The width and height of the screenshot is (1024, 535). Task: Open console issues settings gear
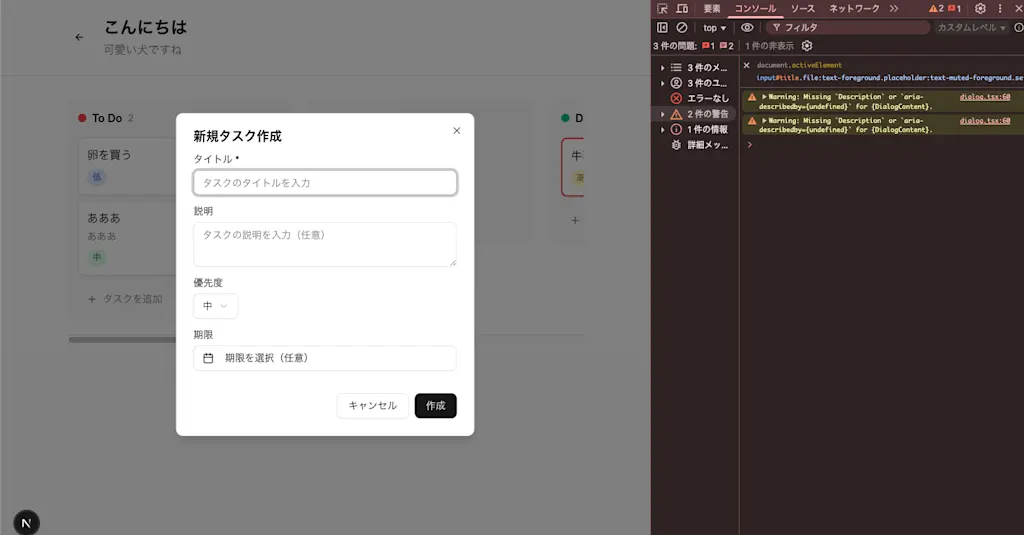(x=807, y=46)
